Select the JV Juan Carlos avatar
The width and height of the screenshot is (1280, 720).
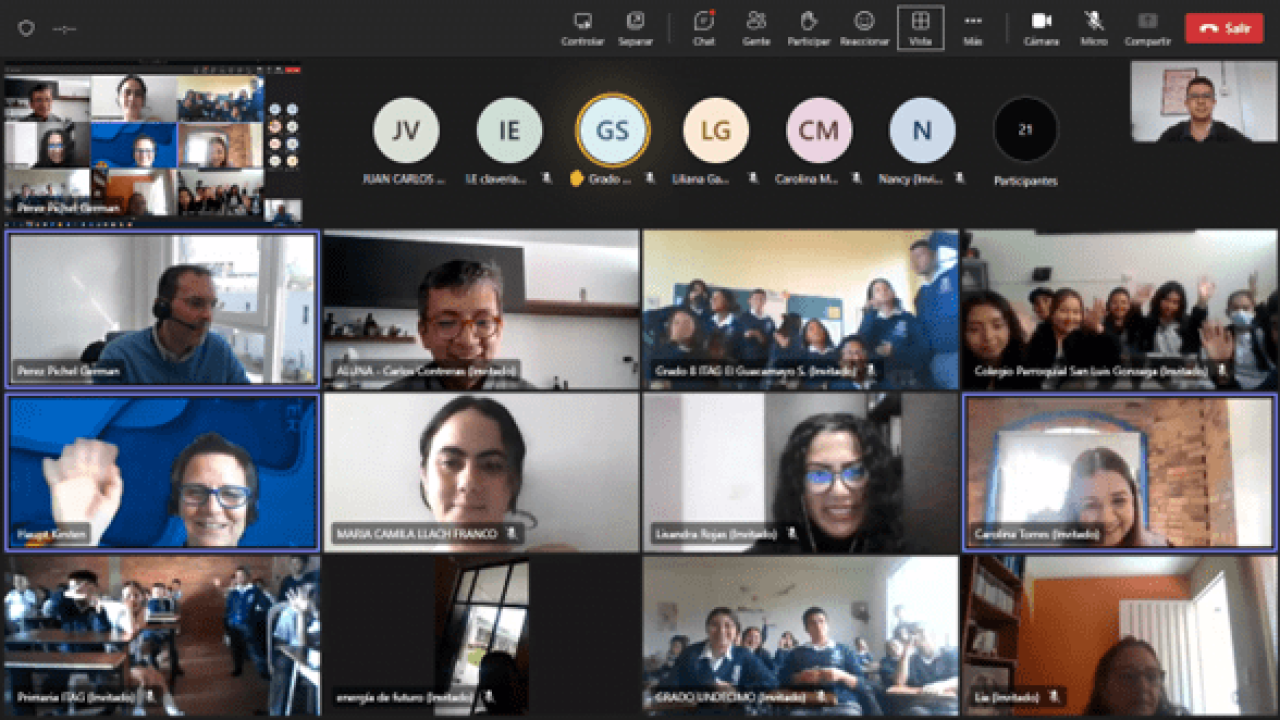tap(405, 130)
